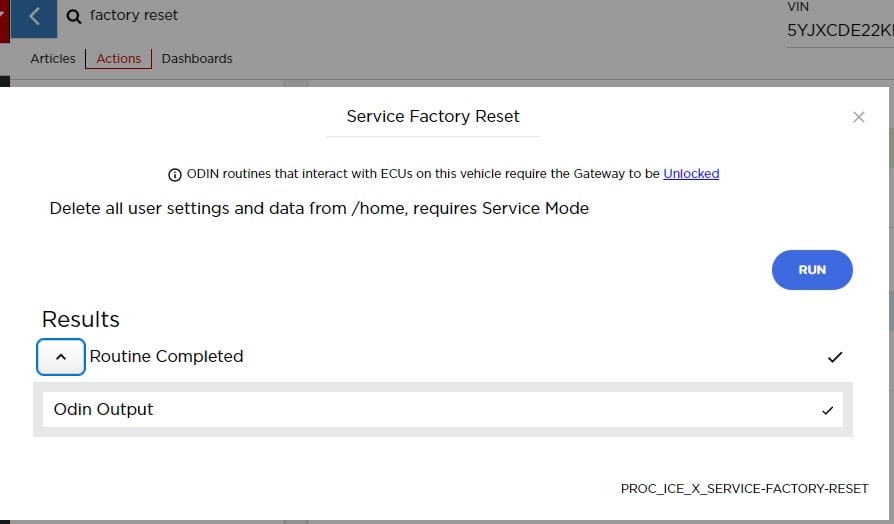Click the Service Factory Reset dialog title
Viewport: 894px width, 524px height.
[433, 117]
